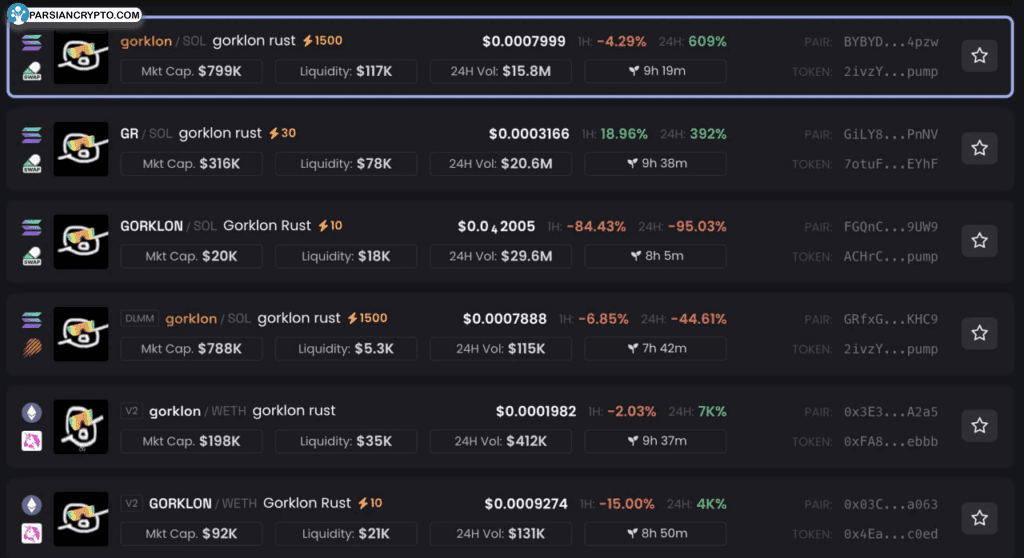Click the lightning boost 30 icon for GR
This screenshot has width=1024, height=558.
[273, 133]
